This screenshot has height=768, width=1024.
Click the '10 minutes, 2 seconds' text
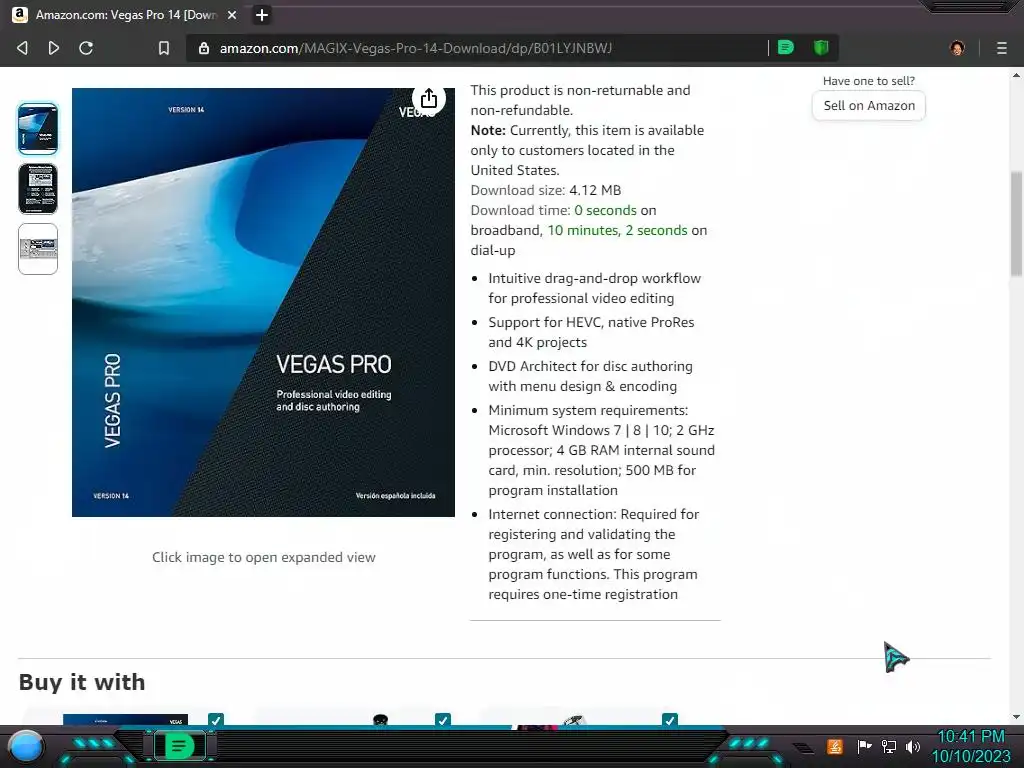coord(617,230)
